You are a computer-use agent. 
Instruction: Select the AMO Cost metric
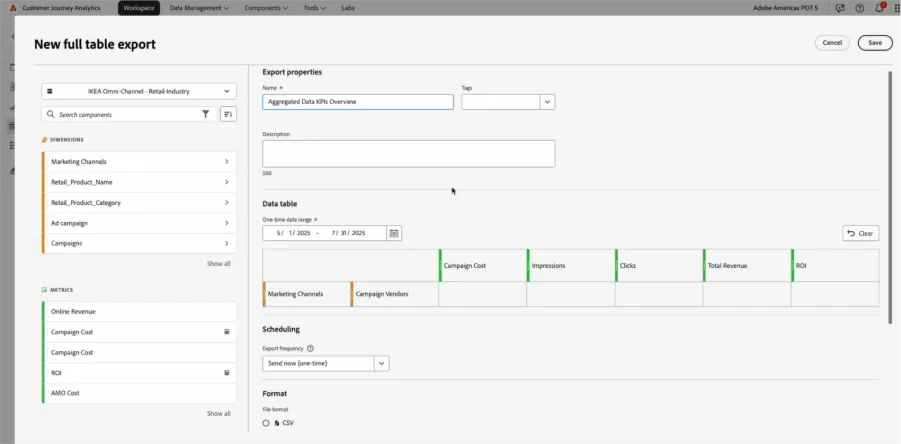click(x=139, y=393)
